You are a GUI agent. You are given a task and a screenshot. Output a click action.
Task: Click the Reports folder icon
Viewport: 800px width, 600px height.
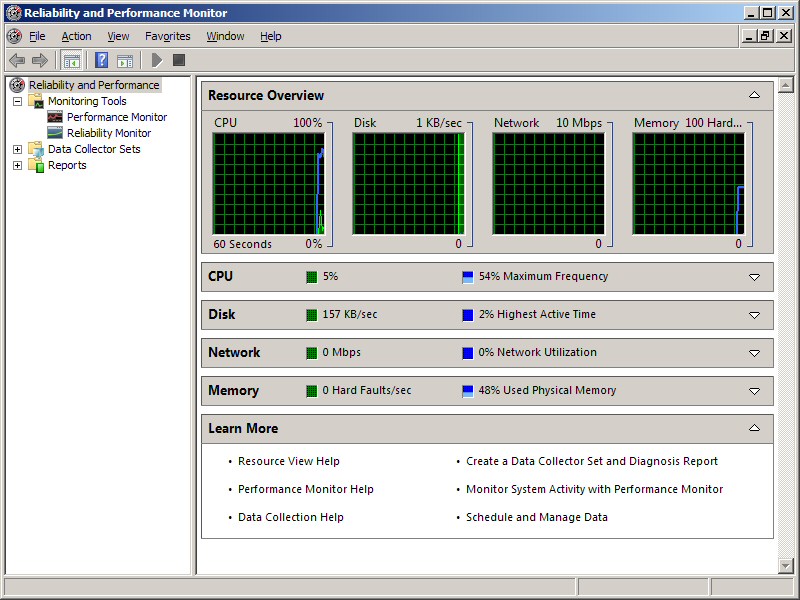tap(36, 165)
